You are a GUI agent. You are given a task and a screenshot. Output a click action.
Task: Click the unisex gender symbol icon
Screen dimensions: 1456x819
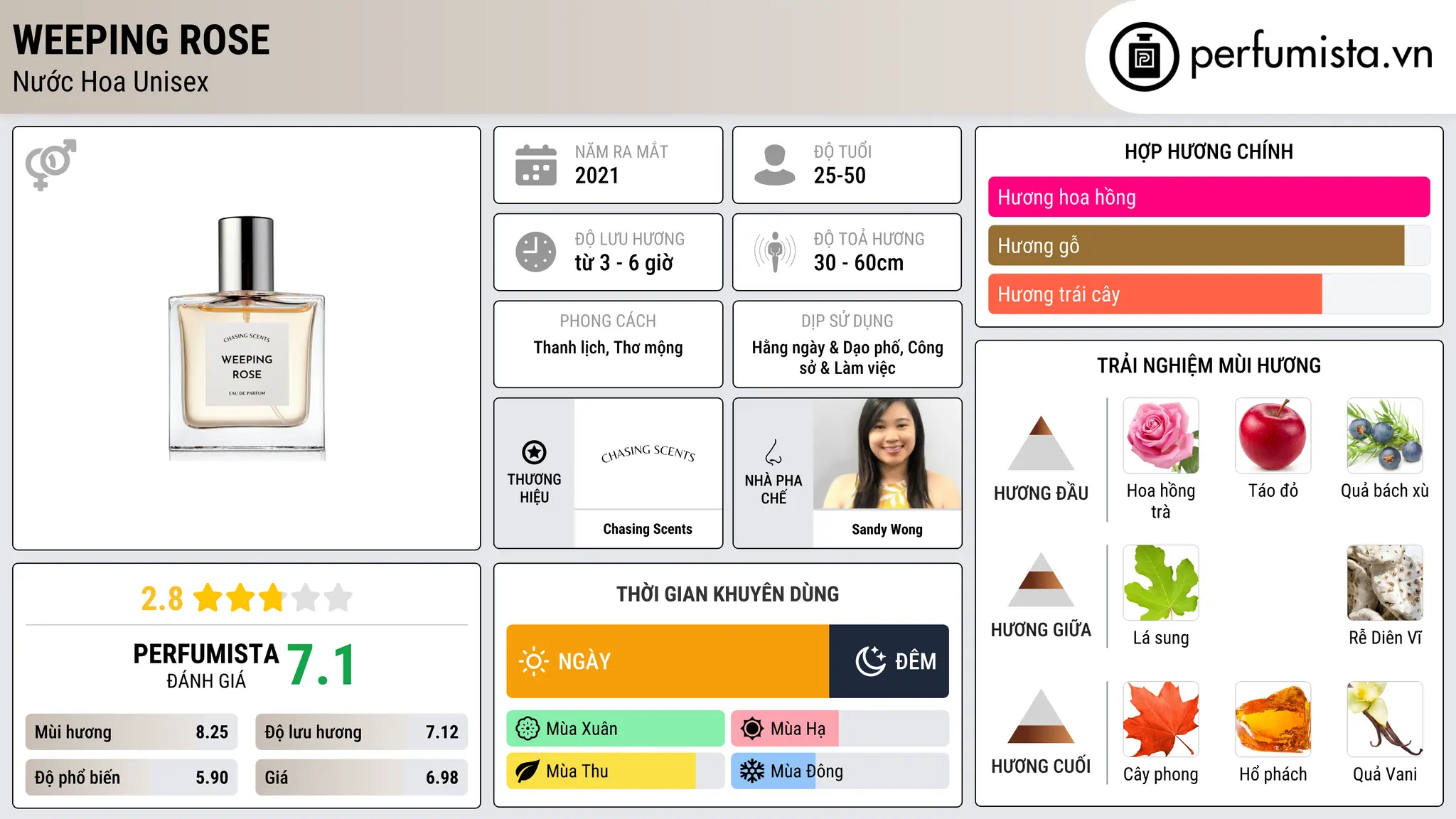coord(50,164)
